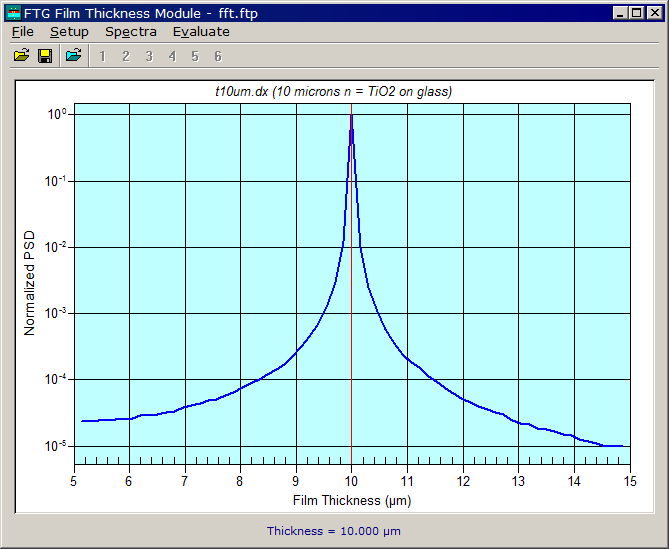
Task: Open the Setup menu
Action: coord(69,32)
